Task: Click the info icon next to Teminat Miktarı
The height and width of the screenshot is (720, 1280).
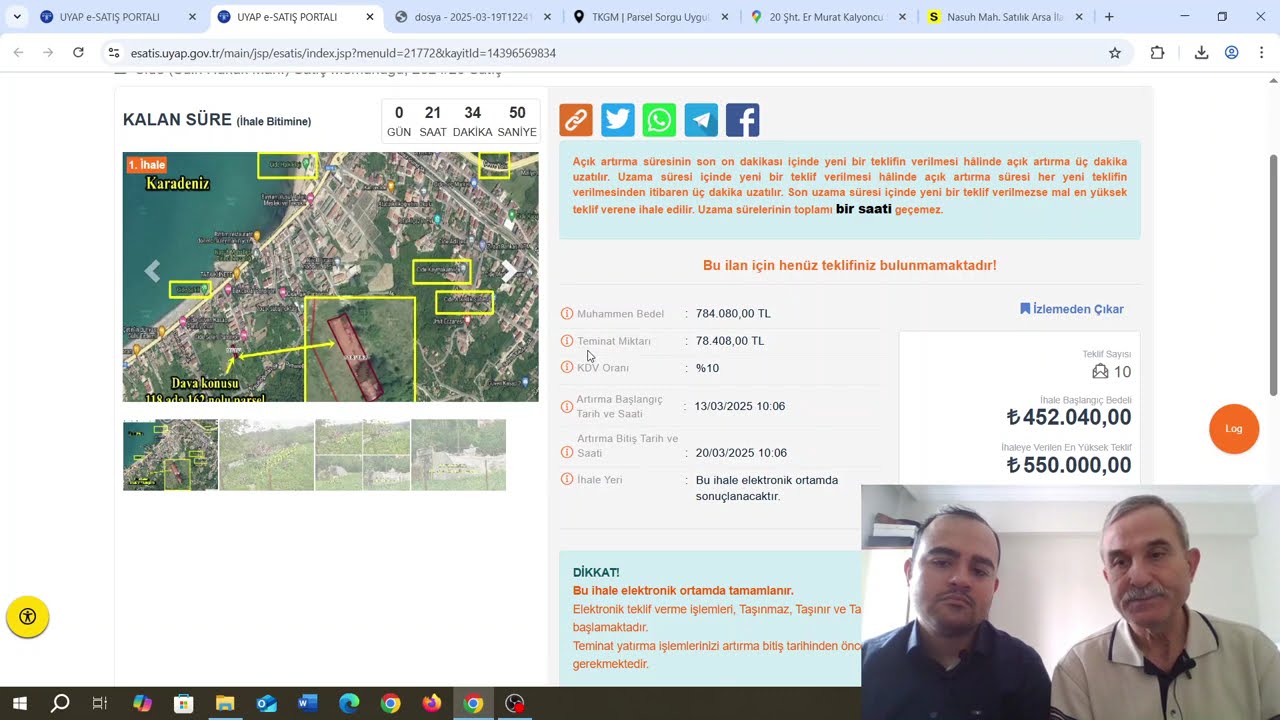Action: pos(567,341)
